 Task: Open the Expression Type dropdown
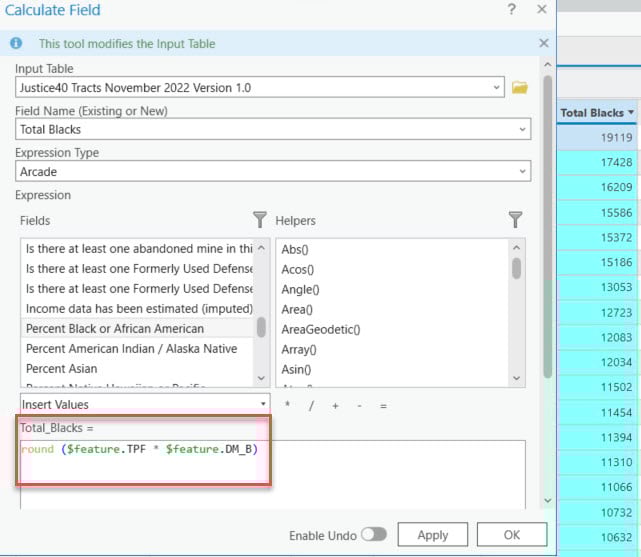pyautogui.click(x=522, y=171)
